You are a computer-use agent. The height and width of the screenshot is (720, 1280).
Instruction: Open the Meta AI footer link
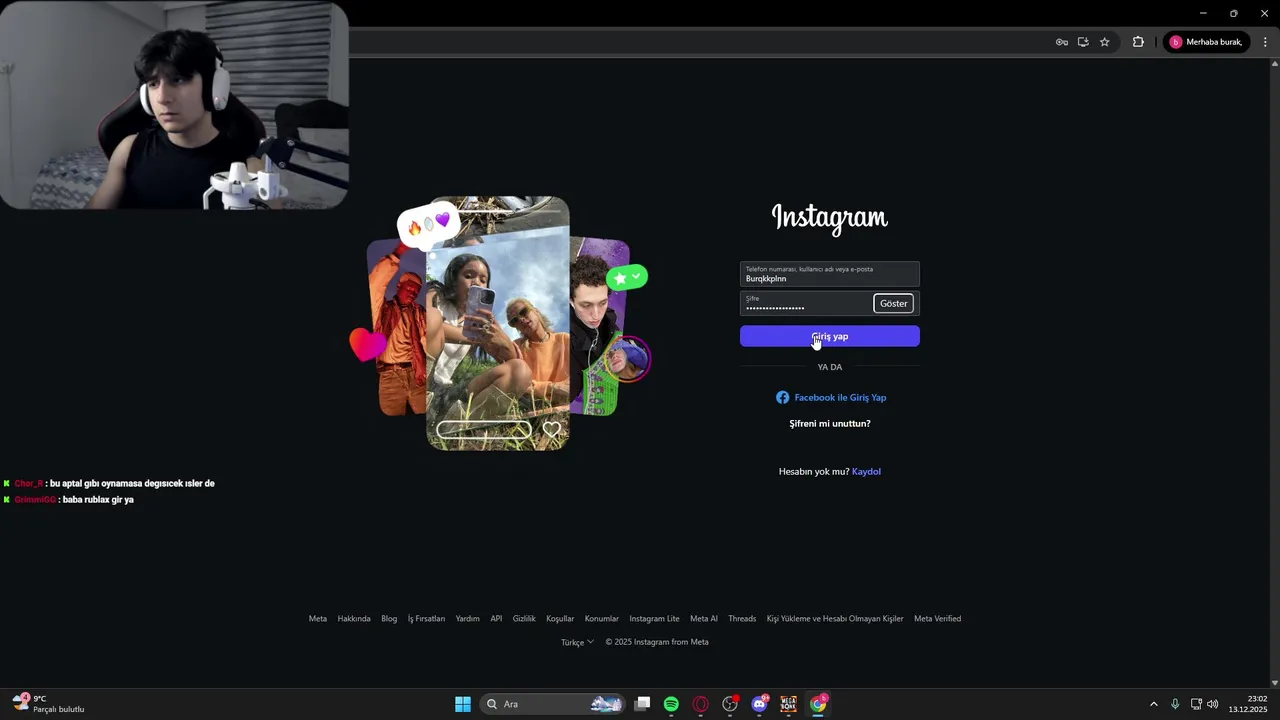(704, 618)
